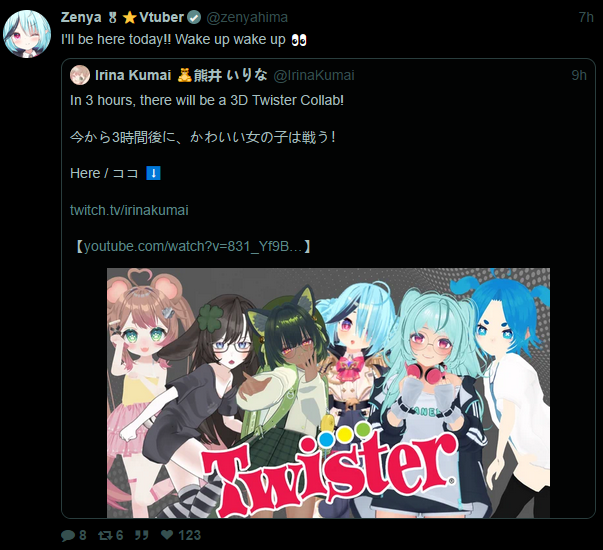The width and height of the screenshot is (603, 550).
Task: Click the quote marks icon
Action: [x=142, y=535]
